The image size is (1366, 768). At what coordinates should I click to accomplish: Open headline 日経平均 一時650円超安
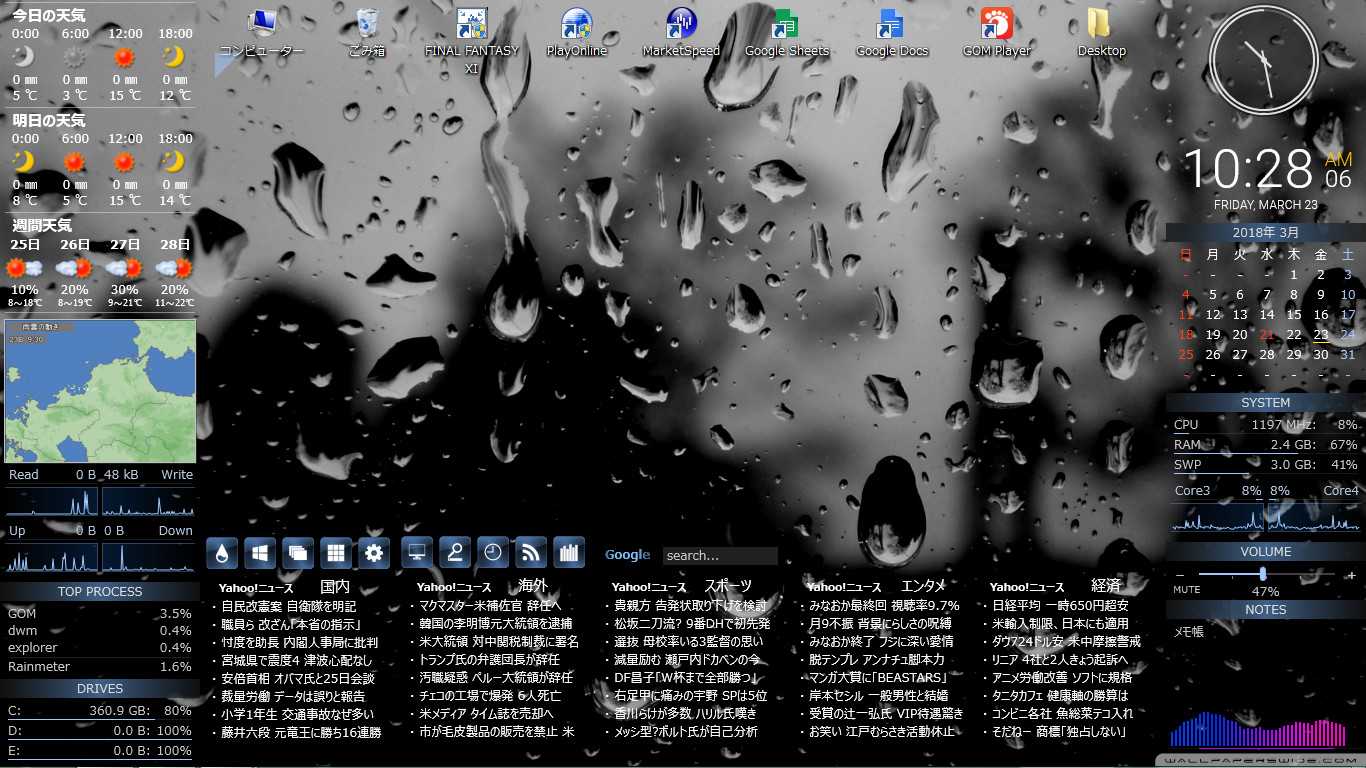click(x=1060, y=605)
